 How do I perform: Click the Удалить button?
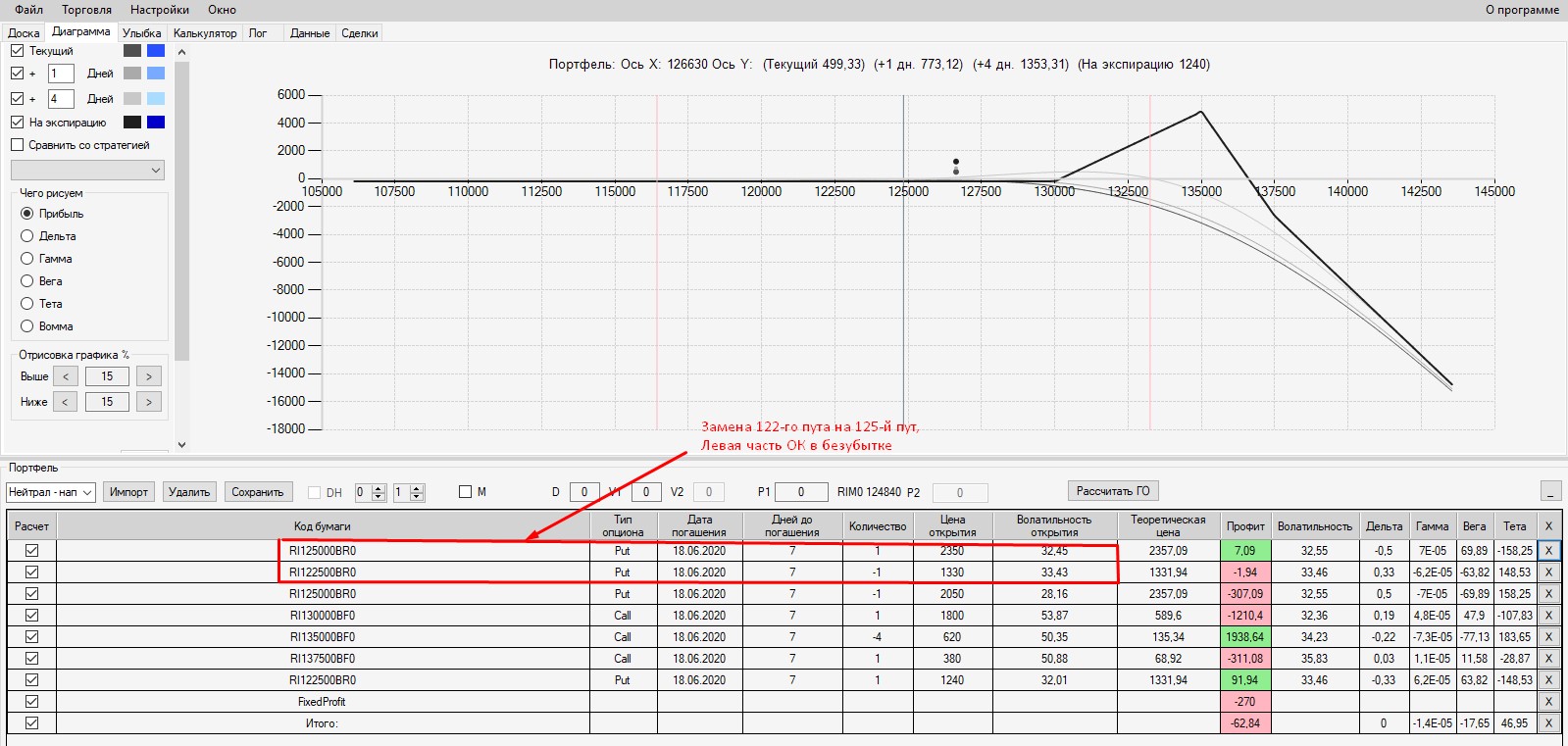[x=189, y=492]
